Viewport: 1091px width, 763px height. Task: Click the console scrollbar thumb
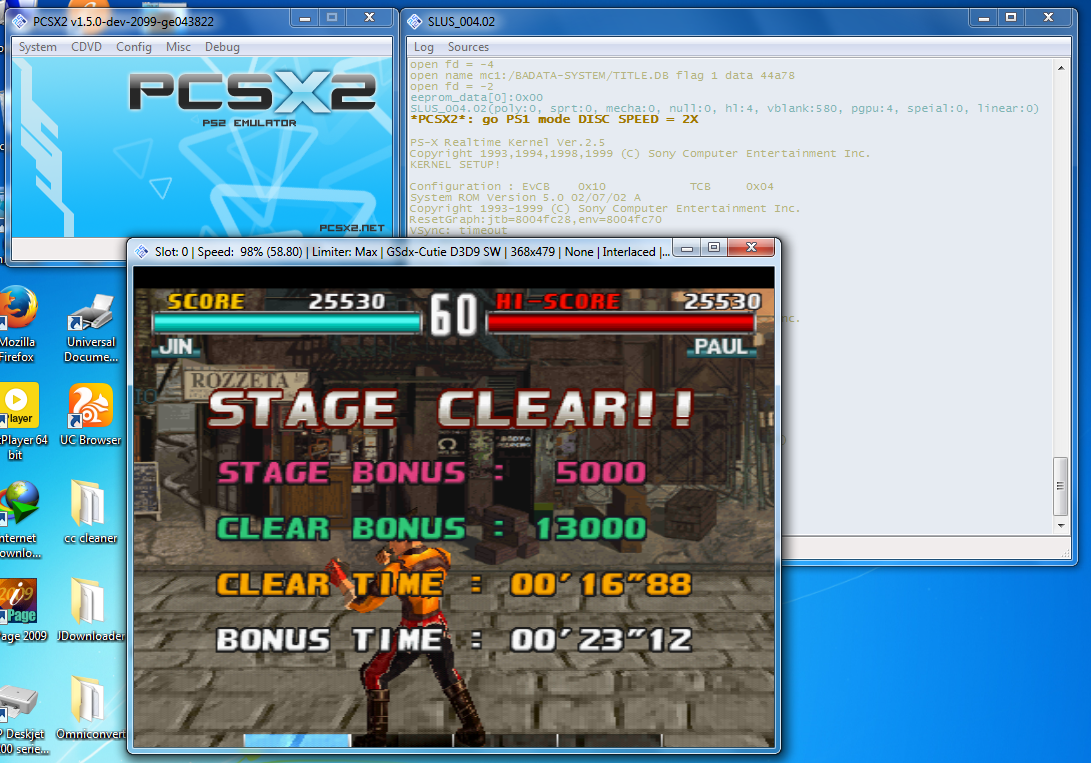(x=1060, y=486)
